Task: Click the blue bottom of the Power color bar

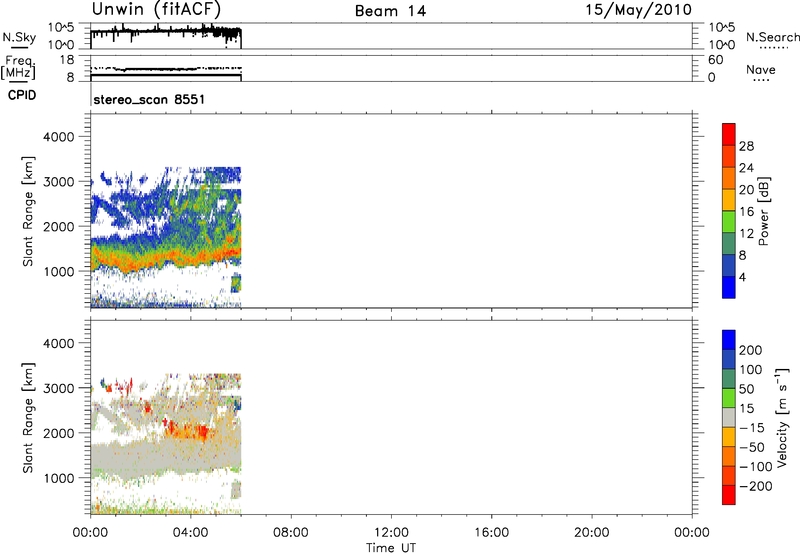Action: pyautogui.click(x=729, y=287)
